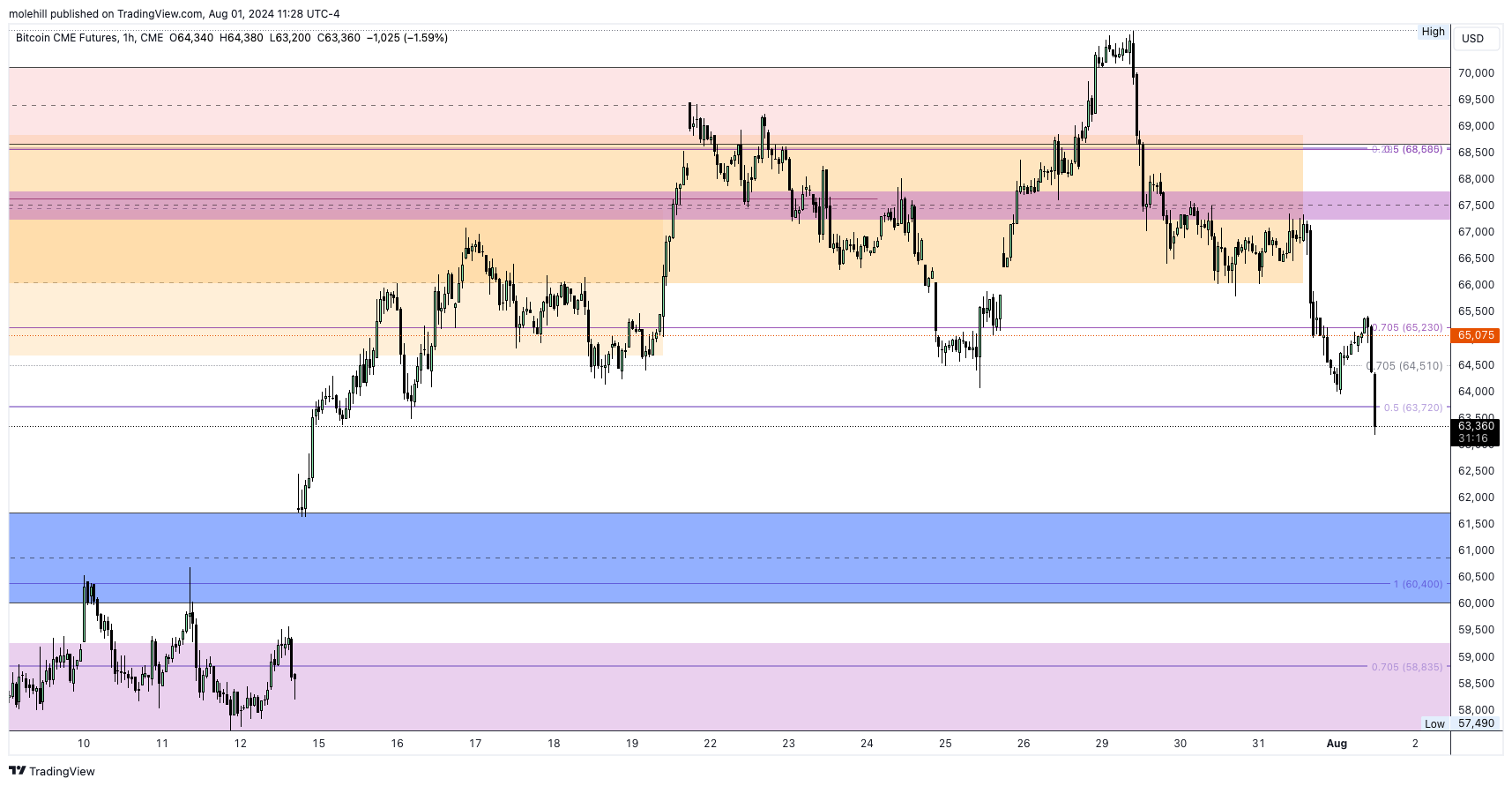Click 58,000 on the price axis

1476,710
